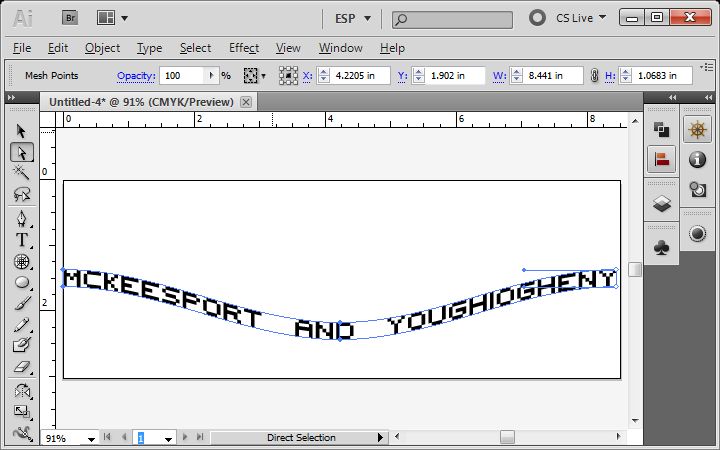This screenshot has height=450, width=720.
Task: Open the 91% zoom level dropdown
Action: pyautogui.click(x=91, y=439)
